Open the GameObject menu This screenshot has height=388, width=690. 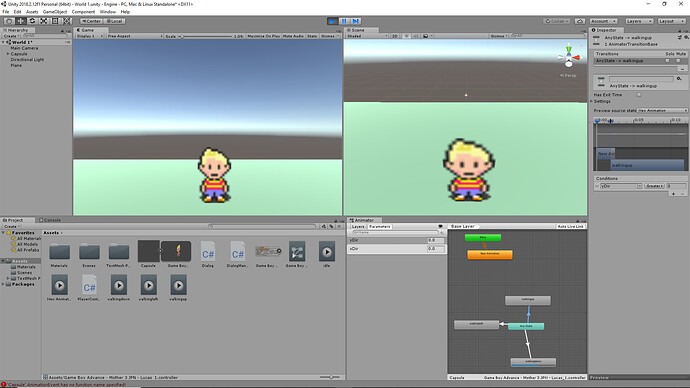pyautogui.click(x=55, y=12)
